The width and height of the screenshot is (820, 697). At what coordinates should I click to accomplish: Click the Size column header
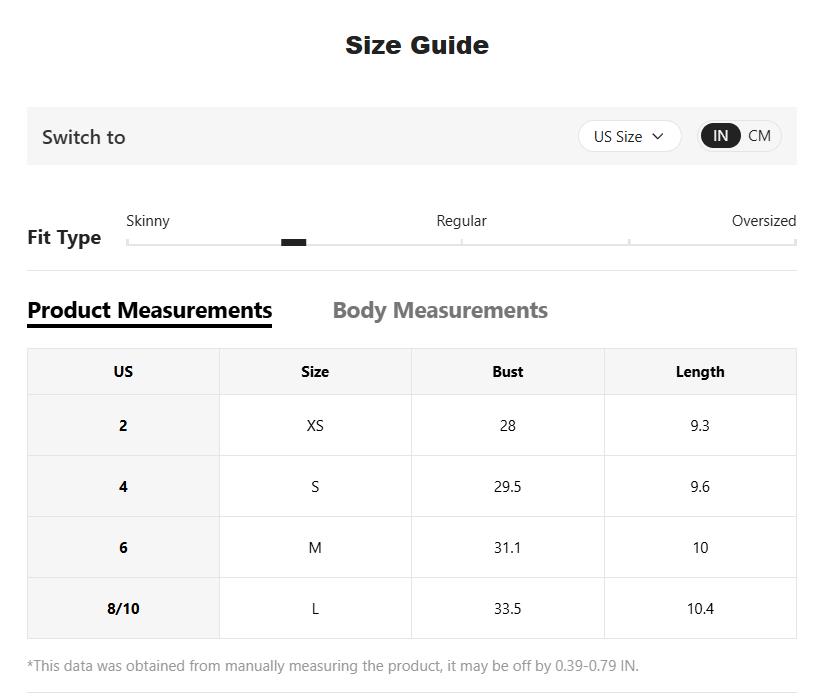(x=315, y=371)
